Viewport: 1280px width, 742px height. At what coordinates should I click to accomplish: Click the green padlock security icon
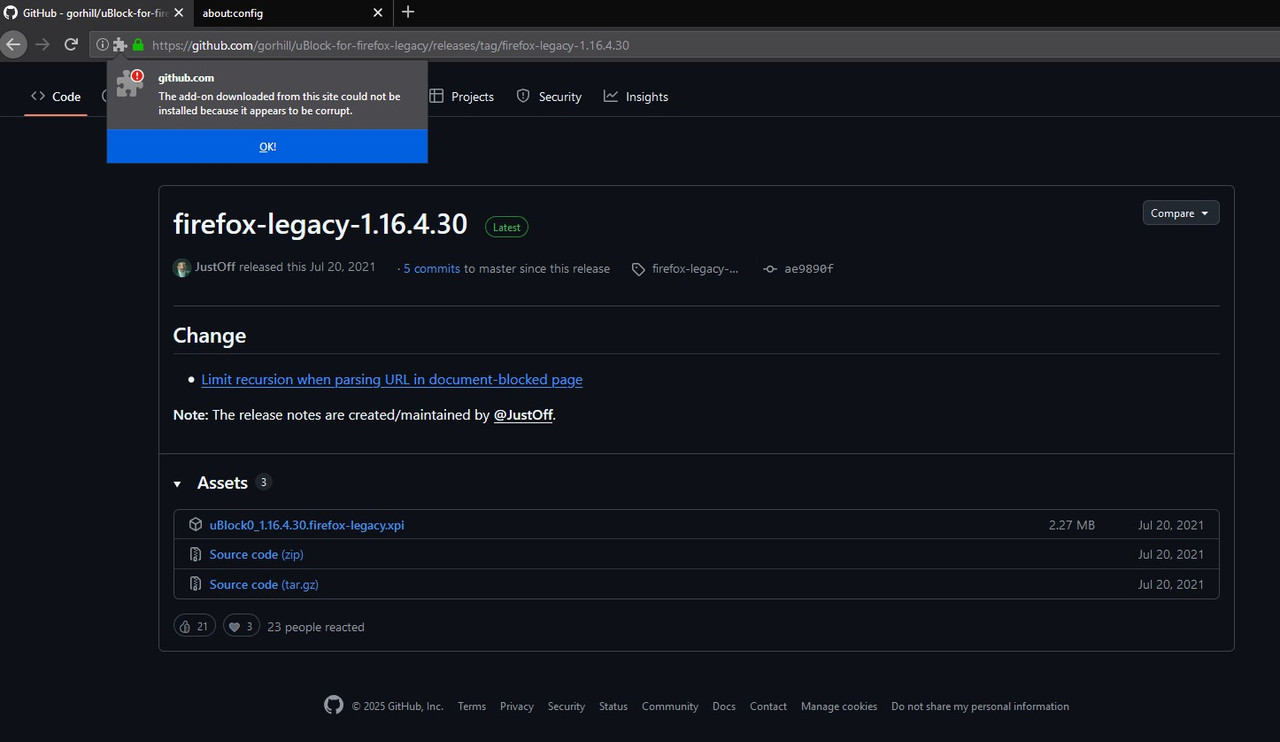click(138, 45)
